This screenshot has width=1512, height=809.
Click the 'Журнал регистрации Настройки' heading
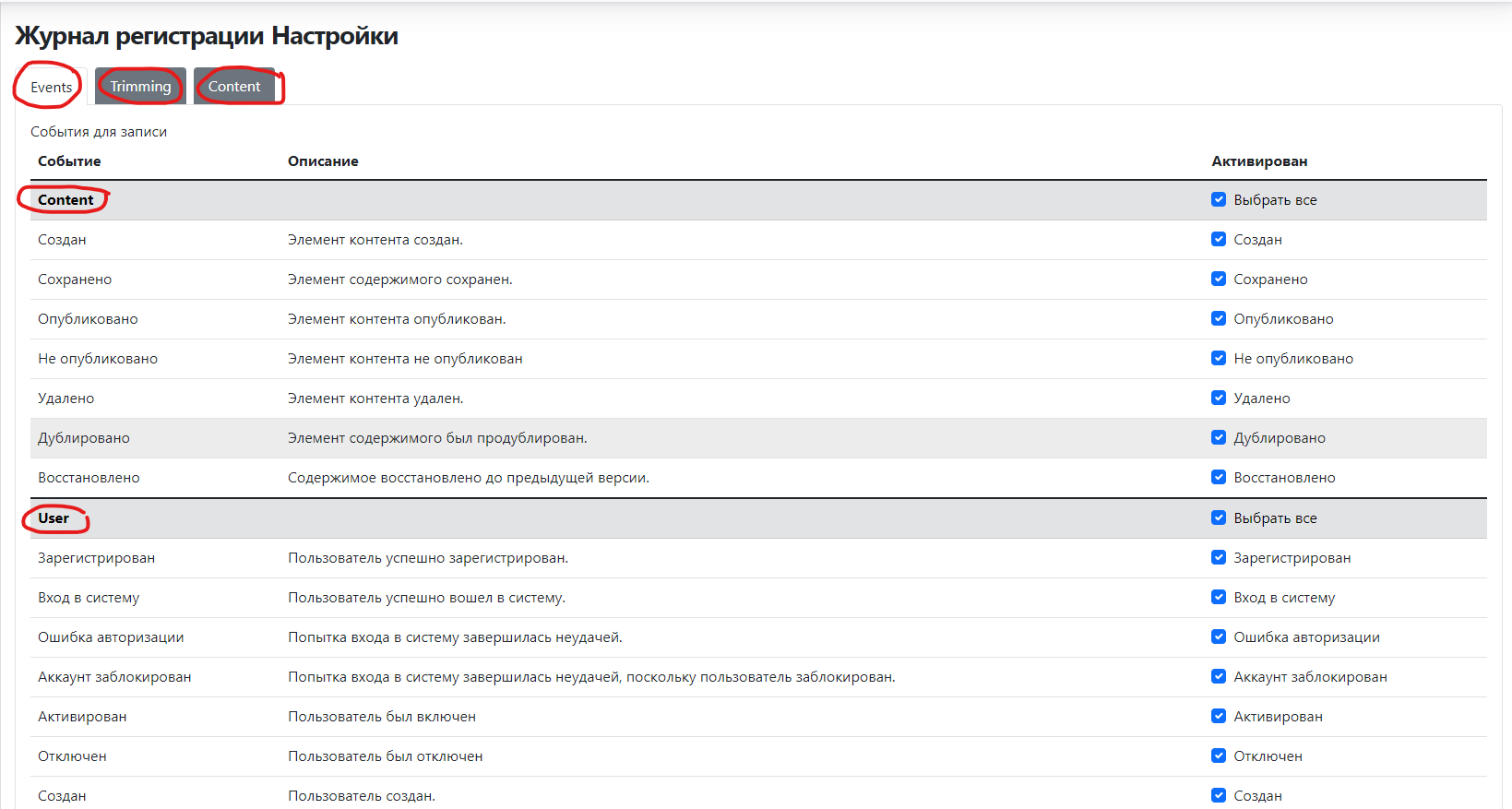point(207,36)
